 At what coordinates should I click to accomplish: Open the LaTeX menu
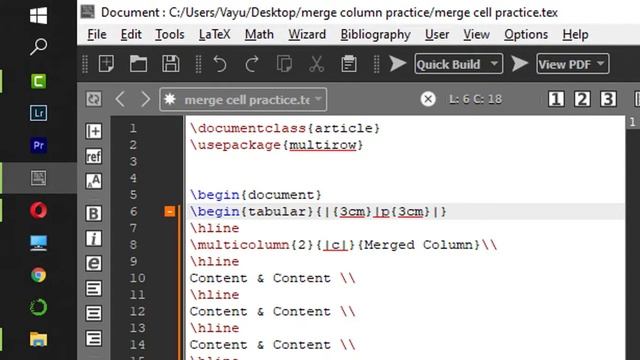(214, 34)
